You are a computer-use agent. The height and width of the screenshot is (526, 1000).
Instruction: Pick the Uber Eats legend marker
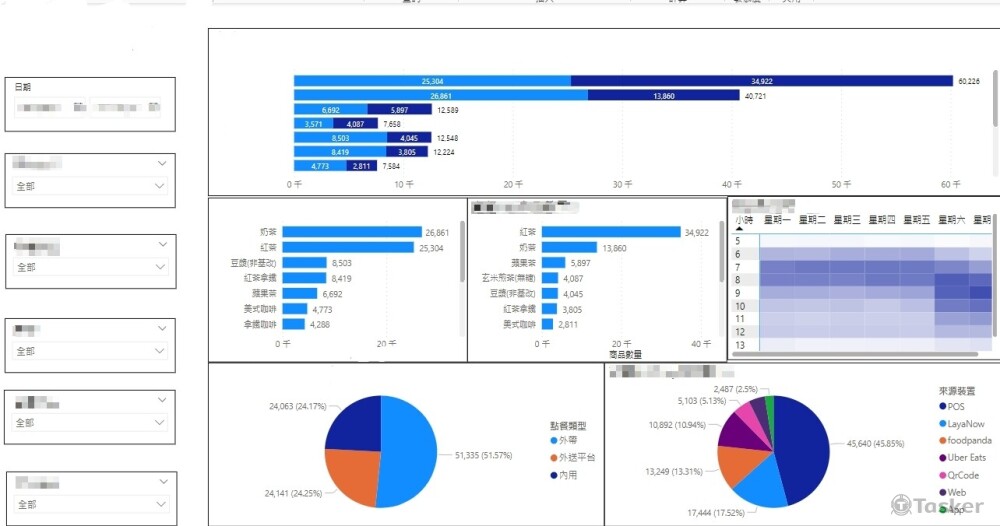(x=942, y=458)
